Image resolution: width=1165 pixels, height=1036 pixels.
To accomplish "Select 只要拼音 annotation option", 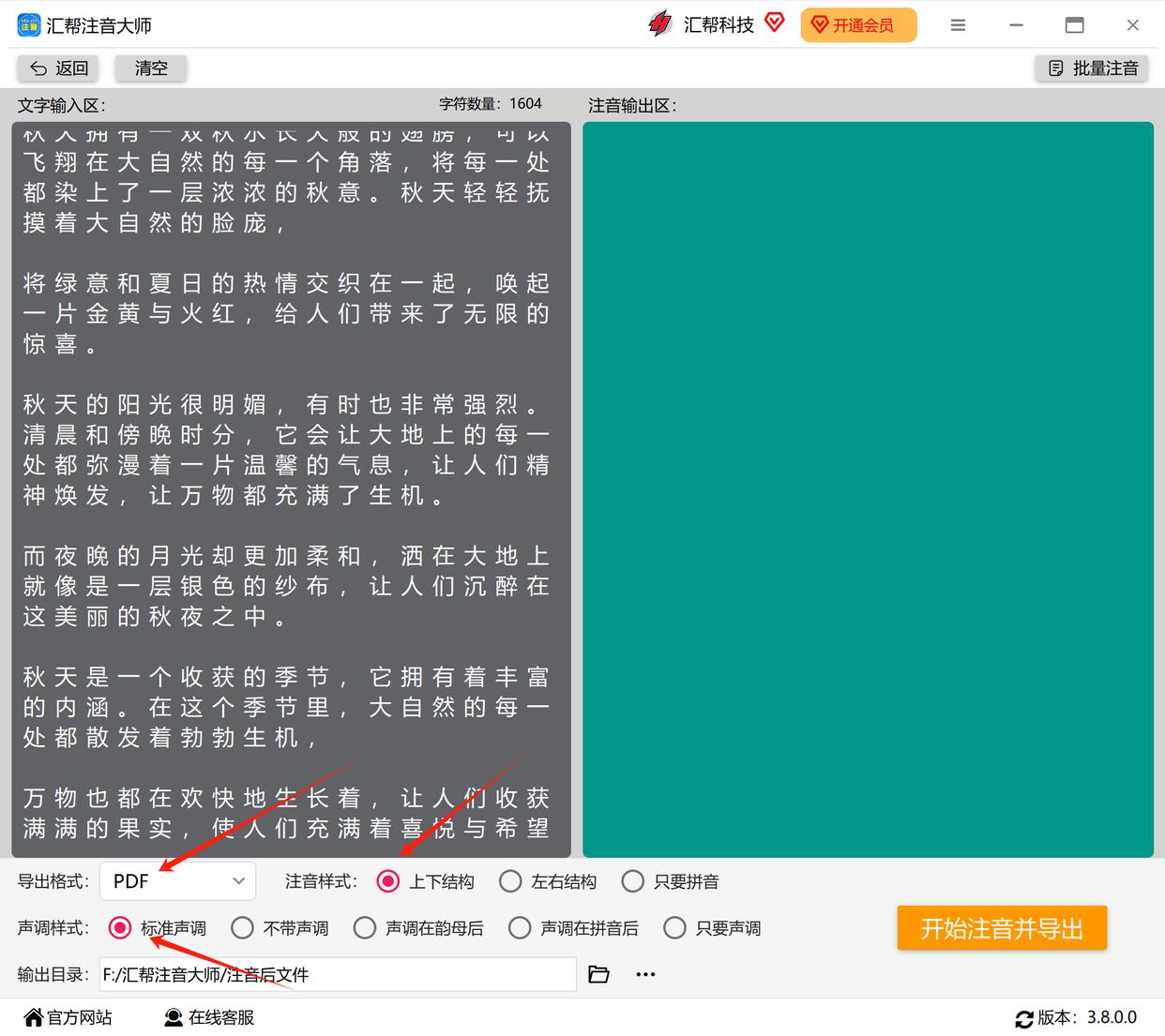I will pyautogui.click(x=671, y=881).
